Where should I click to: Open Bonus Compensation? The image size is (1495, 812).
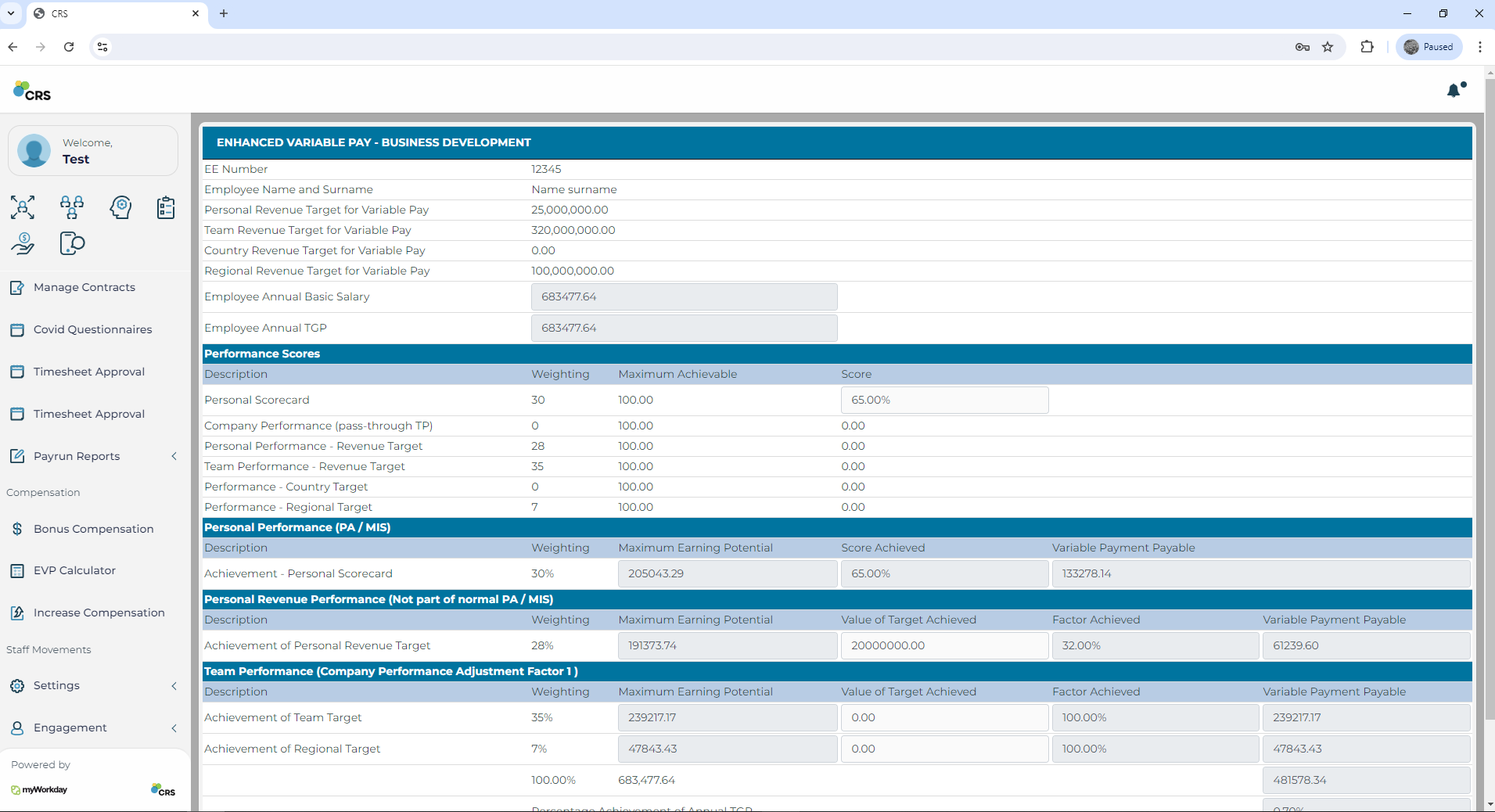pos(94,529)
